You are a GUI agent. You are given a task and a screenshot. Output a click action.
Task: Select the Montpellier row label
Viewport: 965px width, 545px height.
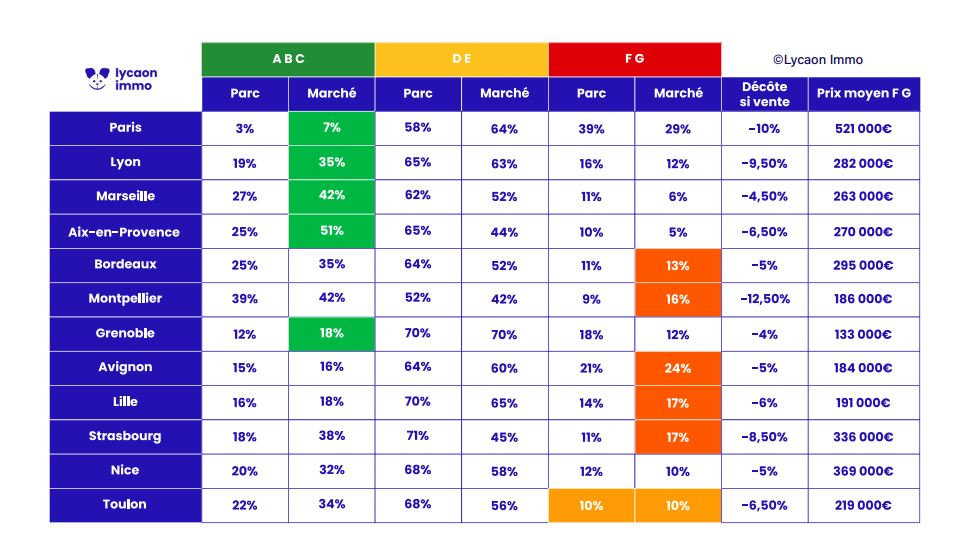[x=126, y=298]
